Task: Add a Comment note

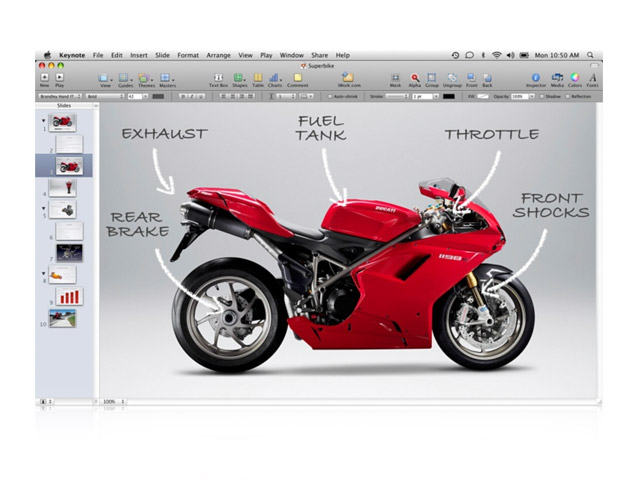Action: point(298,80)
